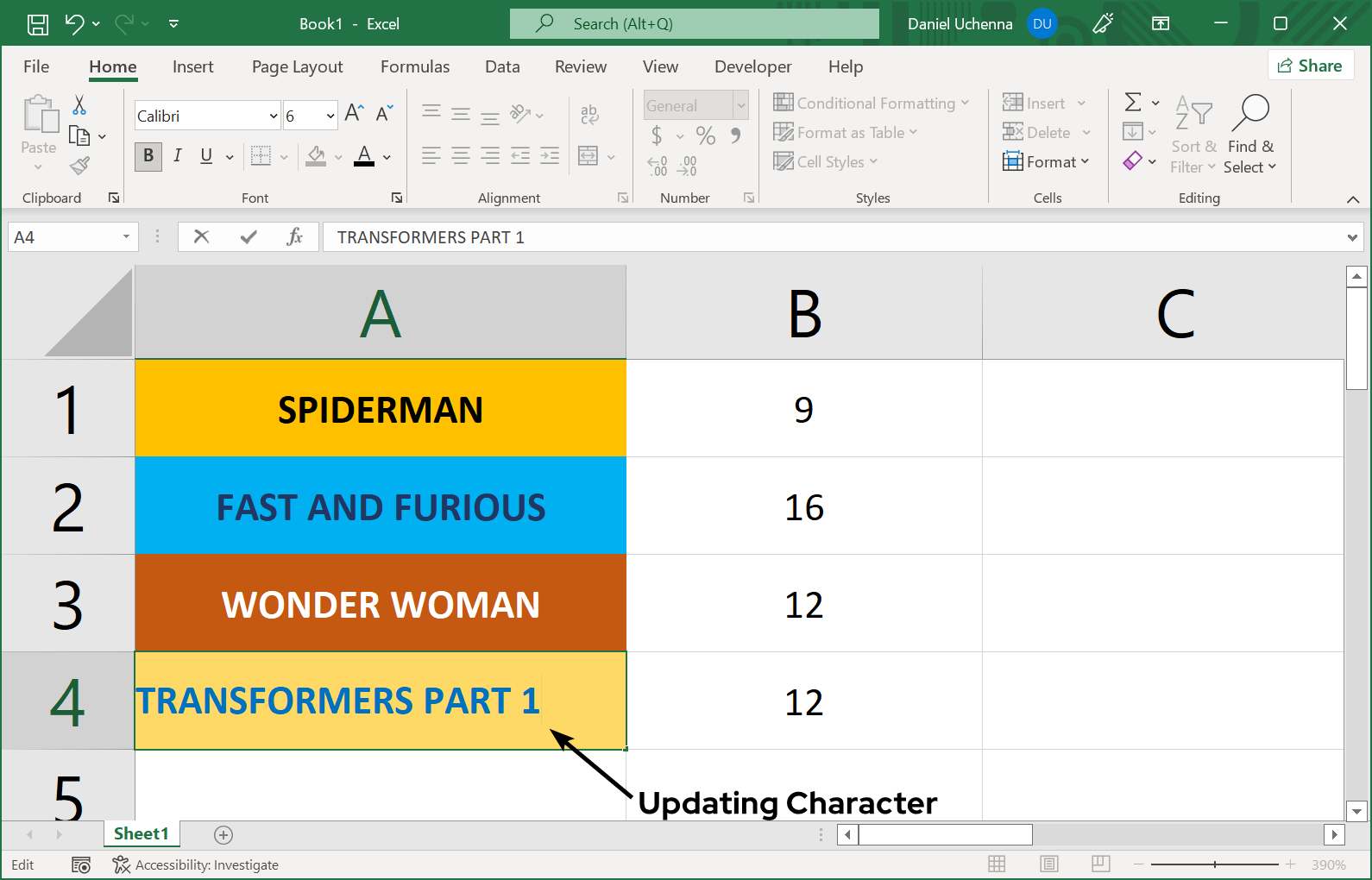Click the Fill Color paint bucket
This screenshot has width=1372, height=880.
tap(317, 156)
